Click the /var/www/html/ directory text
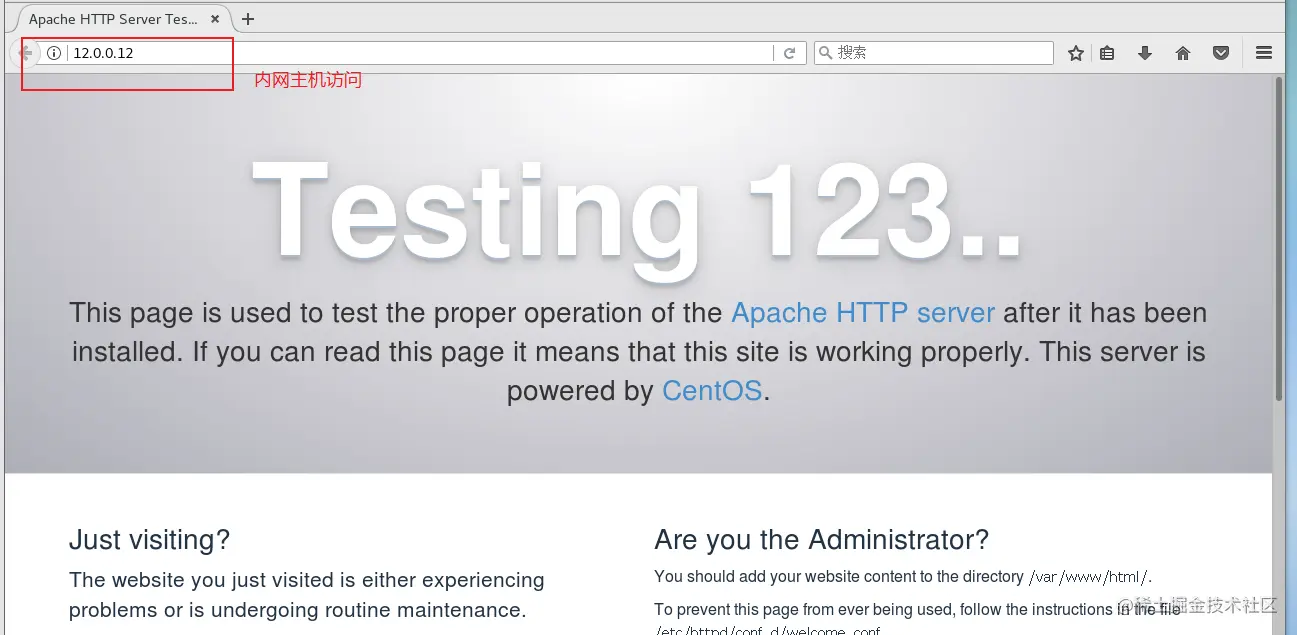 point(1090,577)
